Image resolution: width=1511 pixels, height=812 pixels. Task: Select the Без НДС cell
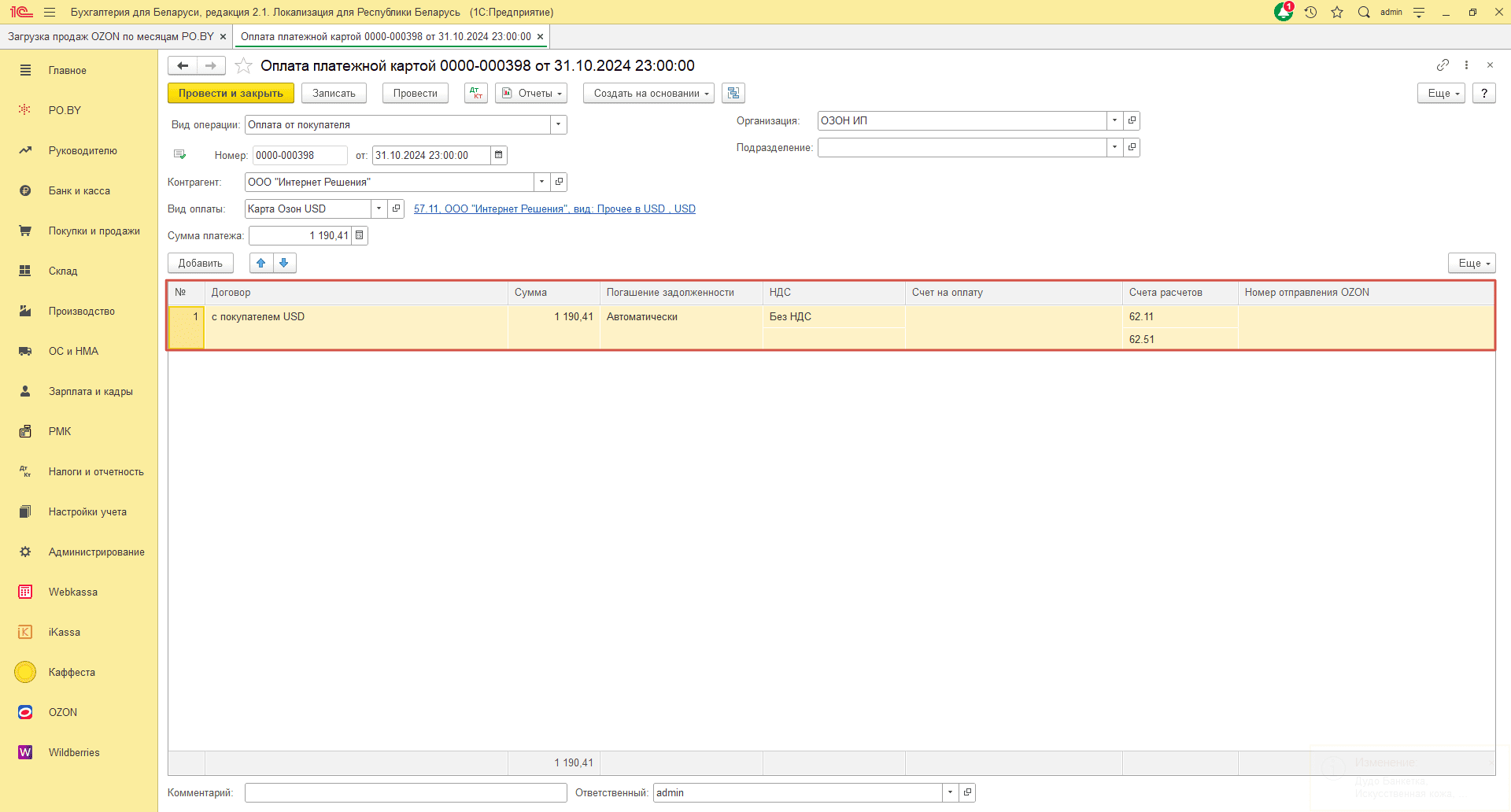(x=833, y=316)
